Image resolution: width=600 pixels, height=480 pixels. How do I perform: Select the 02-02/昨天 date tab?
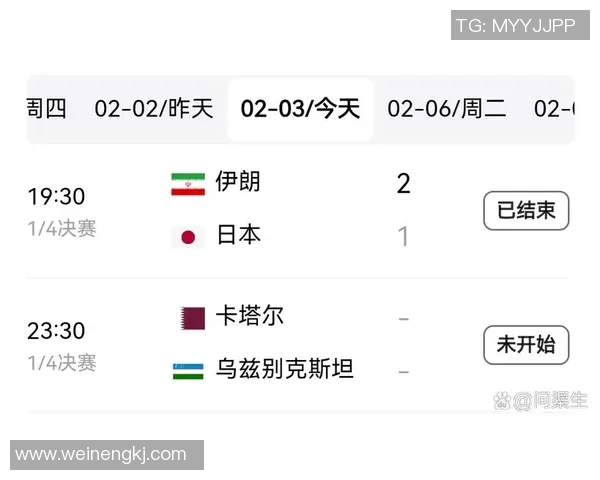pyautogui.click(x=154, y=109)
